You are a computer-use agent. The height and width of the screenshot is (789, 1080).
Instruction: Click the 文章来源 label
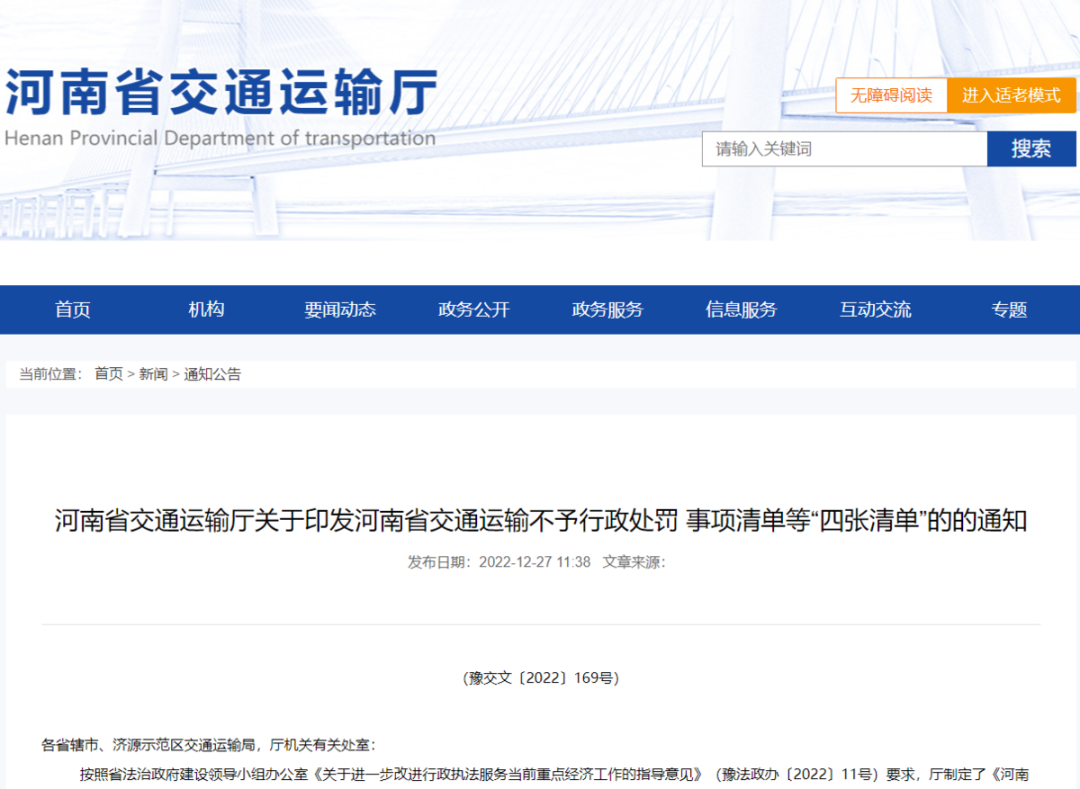click(x=634, y=562)
